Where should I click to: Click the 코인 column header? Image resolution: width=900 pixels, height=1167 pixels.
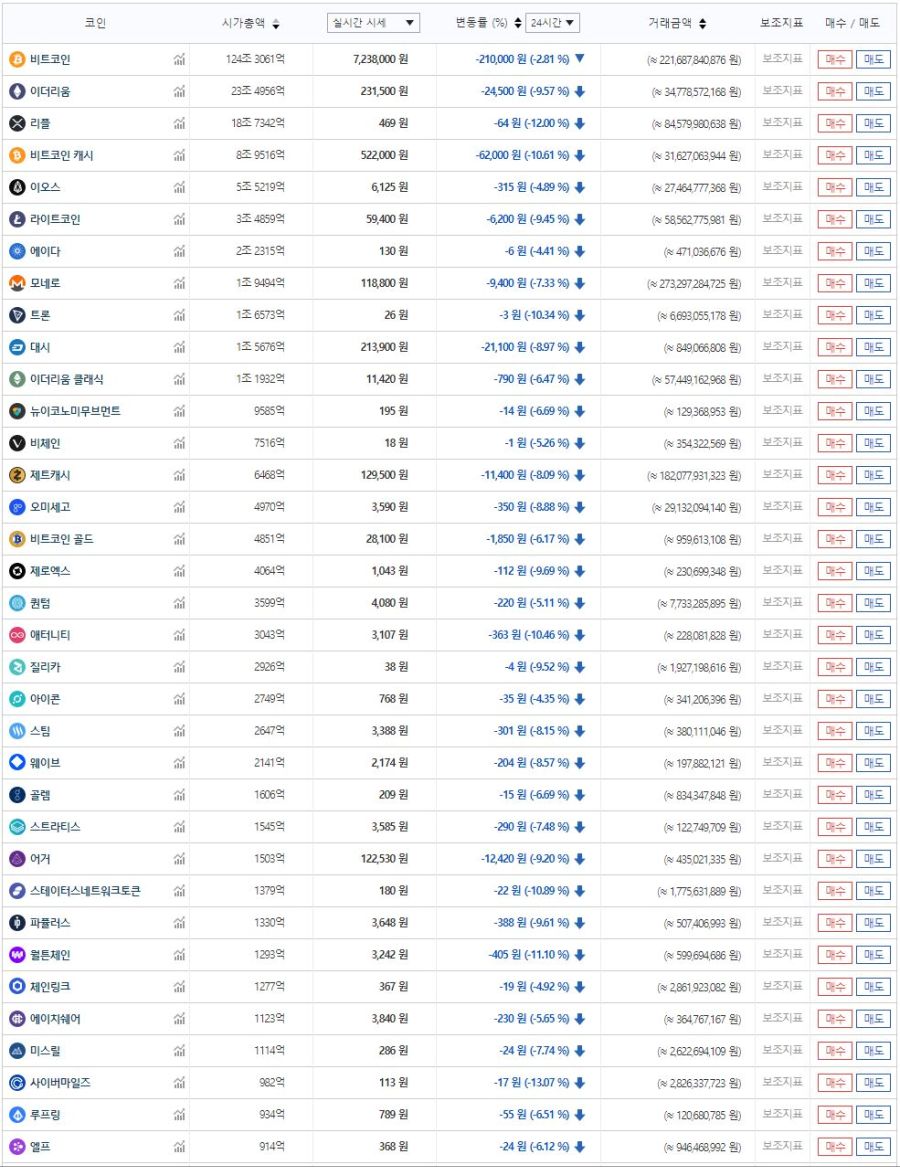click(95, 23)
